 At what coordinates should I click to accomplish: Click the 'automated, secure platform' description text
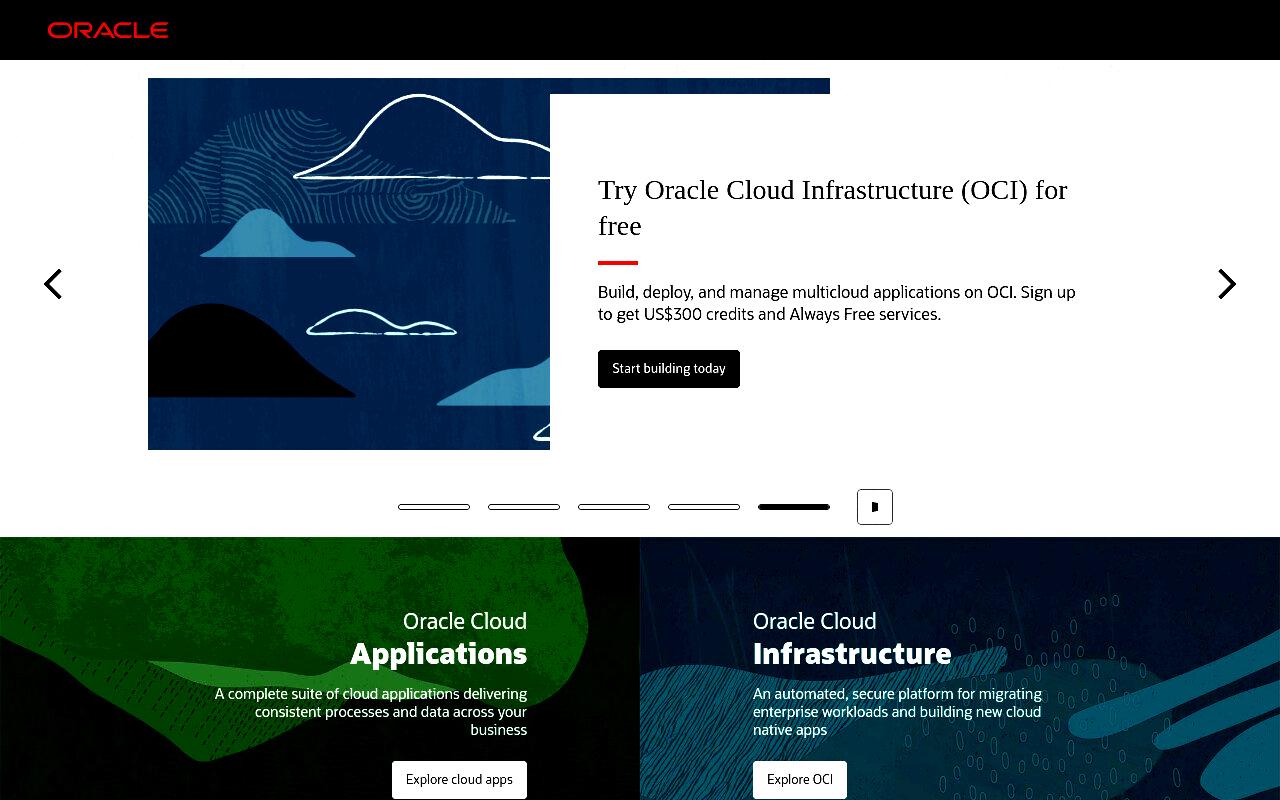(x=897, y=712)
